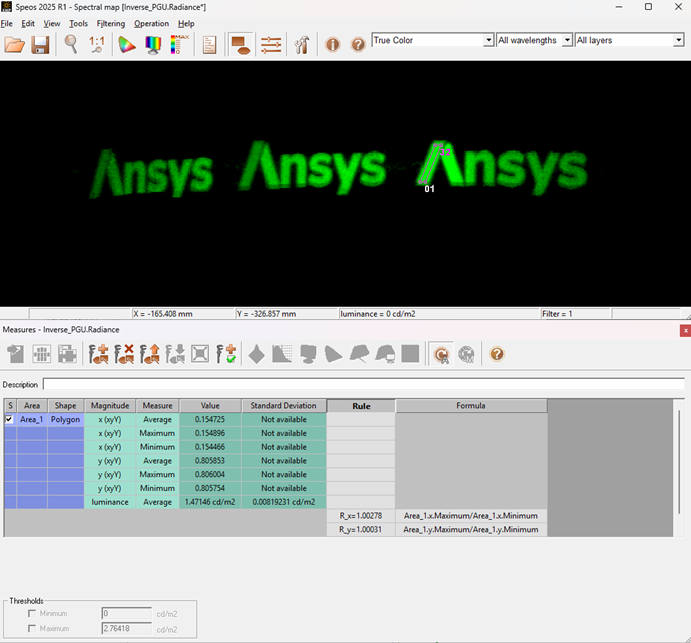Toggle the measures shapes panel icon
This screenshot has width=691, height=643.
241,45
